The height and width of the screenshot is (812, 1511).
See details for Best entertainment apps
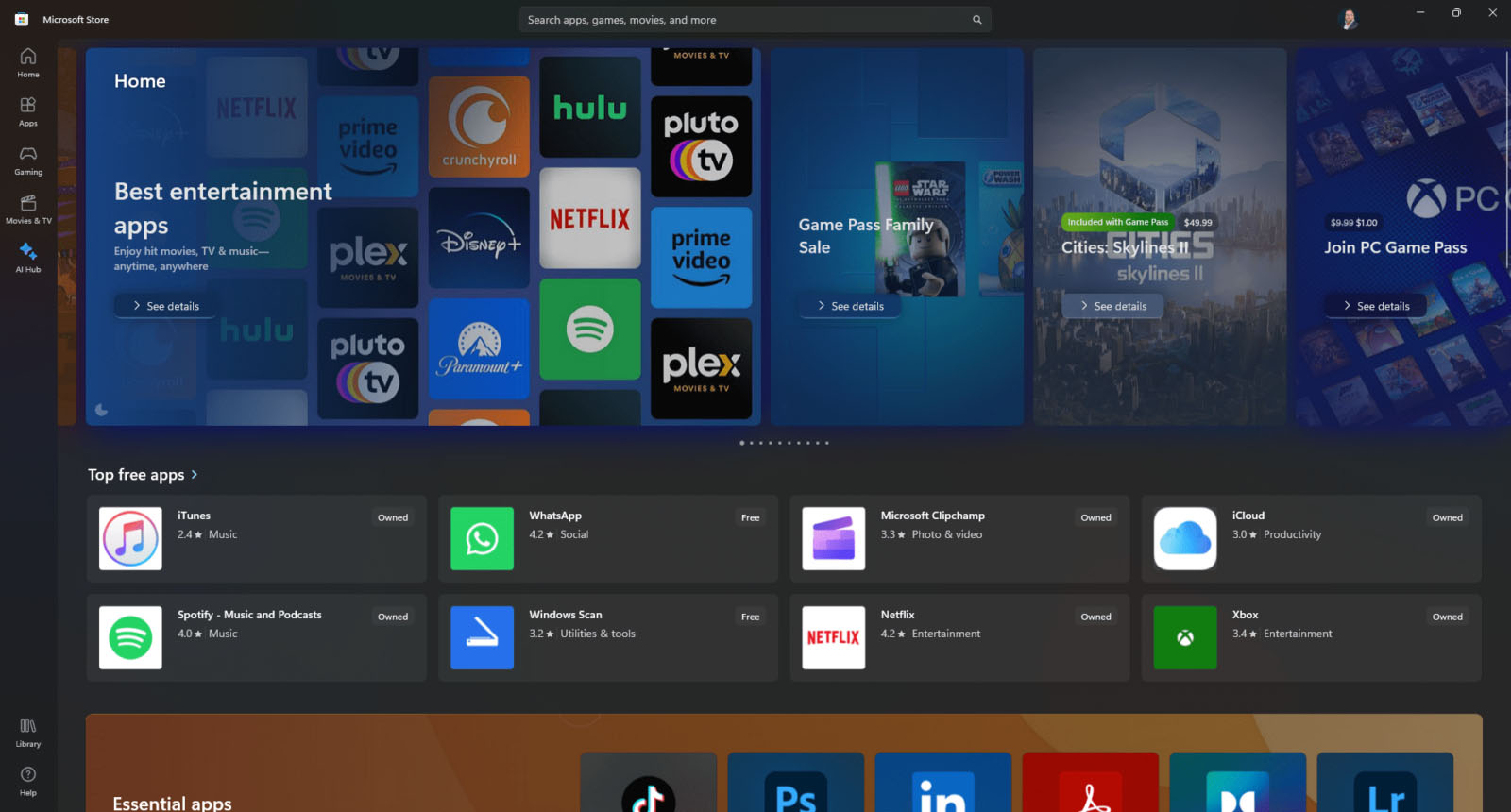[x=165, y=306]
